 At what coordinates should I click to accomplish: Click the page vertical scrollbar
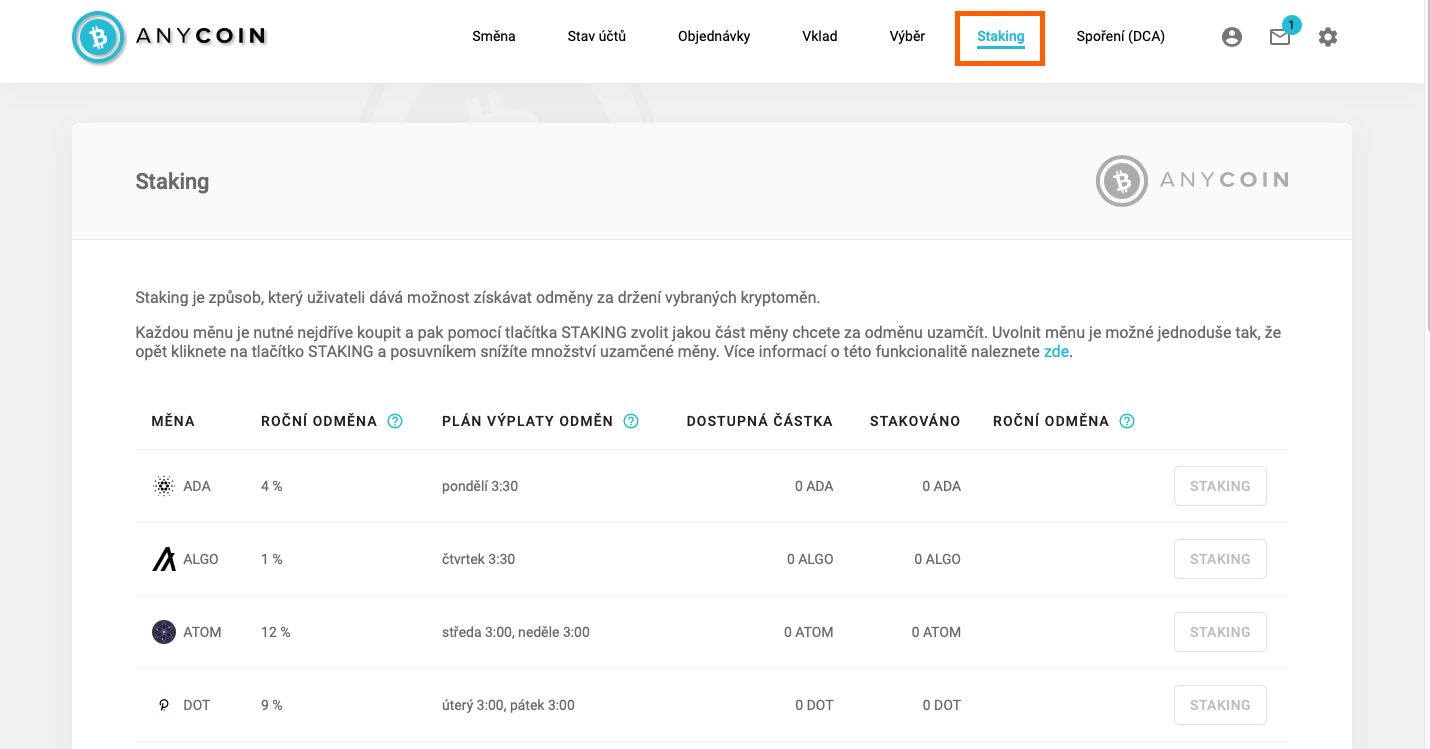tap(1425, 165)
